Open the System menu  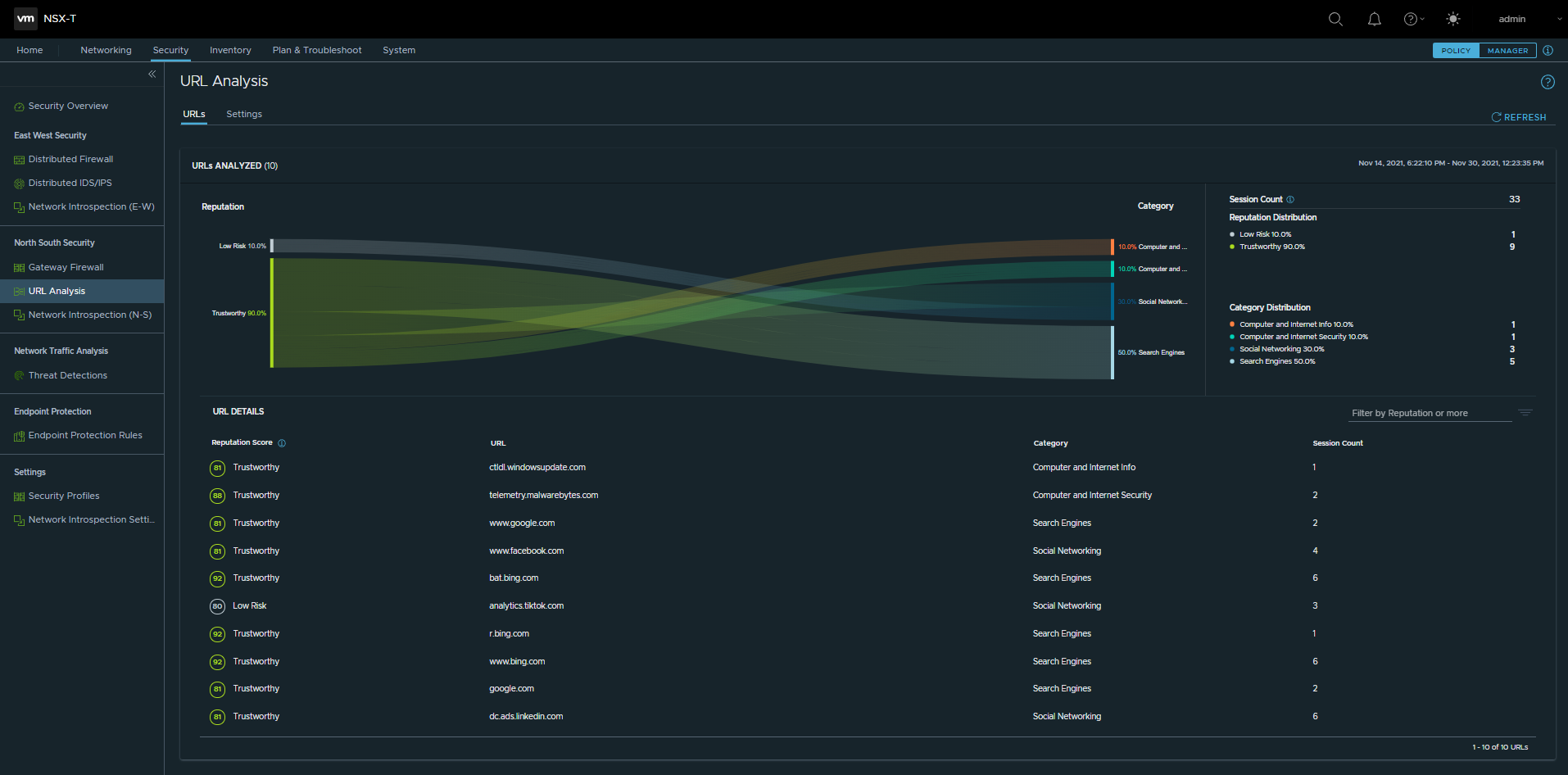coord(399,50)
